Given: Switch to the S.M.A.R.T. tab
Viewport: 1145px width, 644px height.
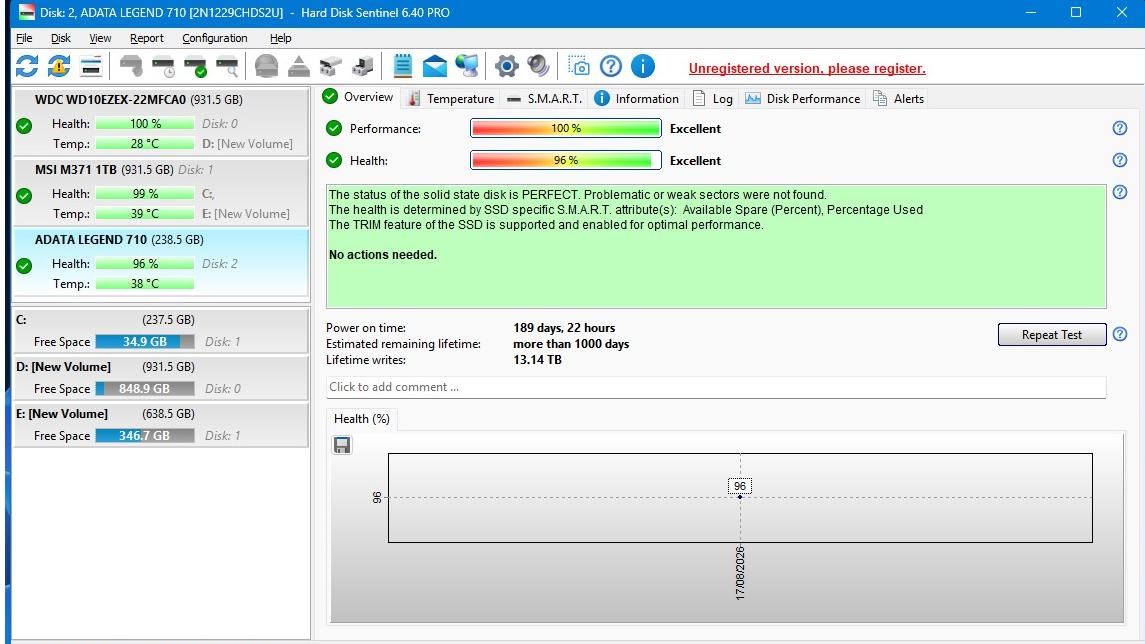Looking at the screenshot, I should [545, 99].
